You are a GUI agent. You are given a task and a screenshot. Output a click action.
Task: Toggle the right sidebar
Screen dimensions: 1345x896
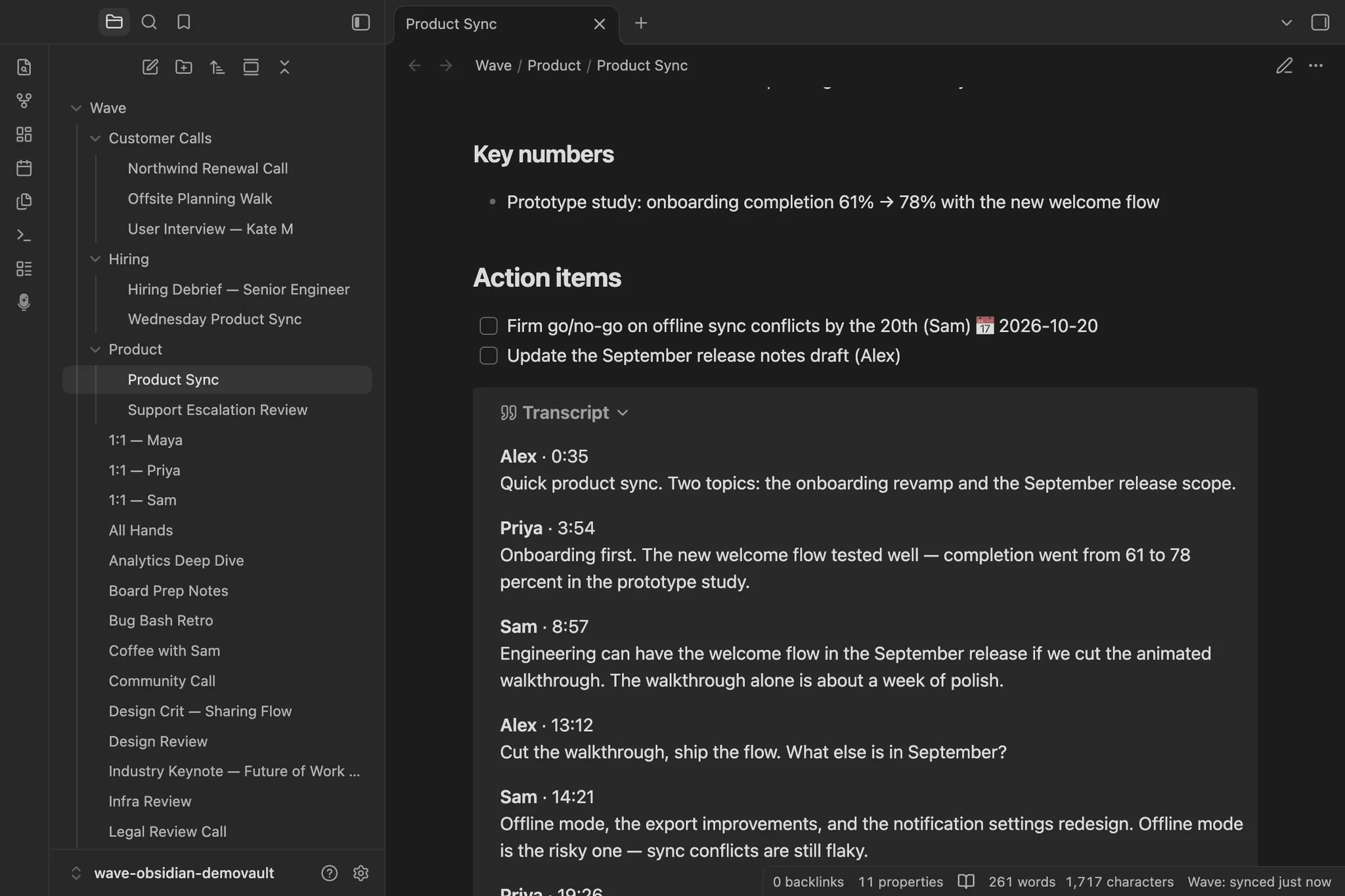tap(1320, 22)
